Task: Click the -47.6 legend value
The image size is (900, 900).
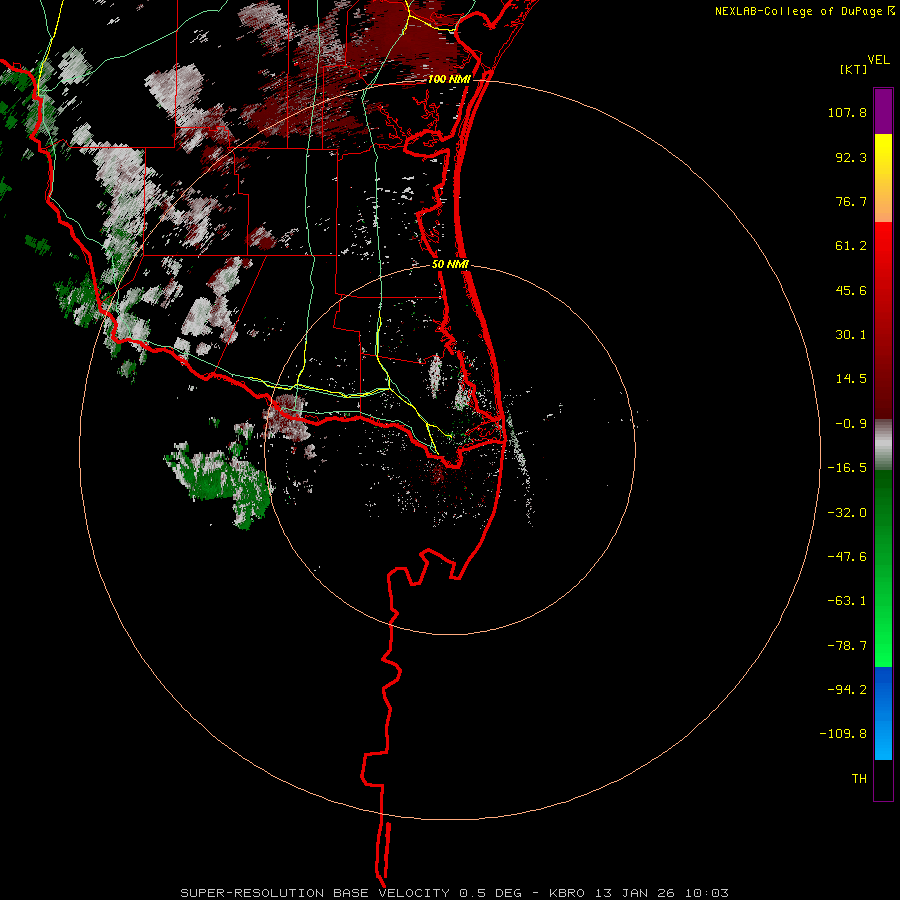Action: pyautogui.click(x=847, y=557)
